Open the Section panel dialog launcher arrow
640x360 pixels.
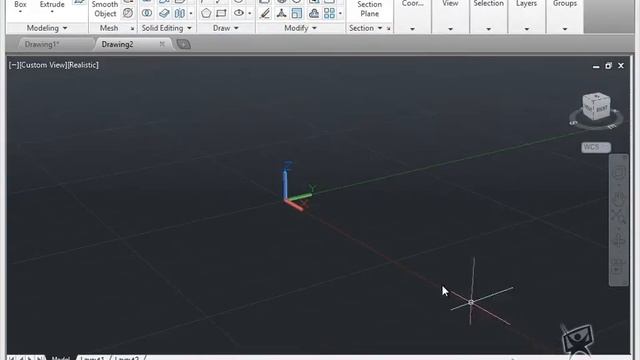coord(389,29)
